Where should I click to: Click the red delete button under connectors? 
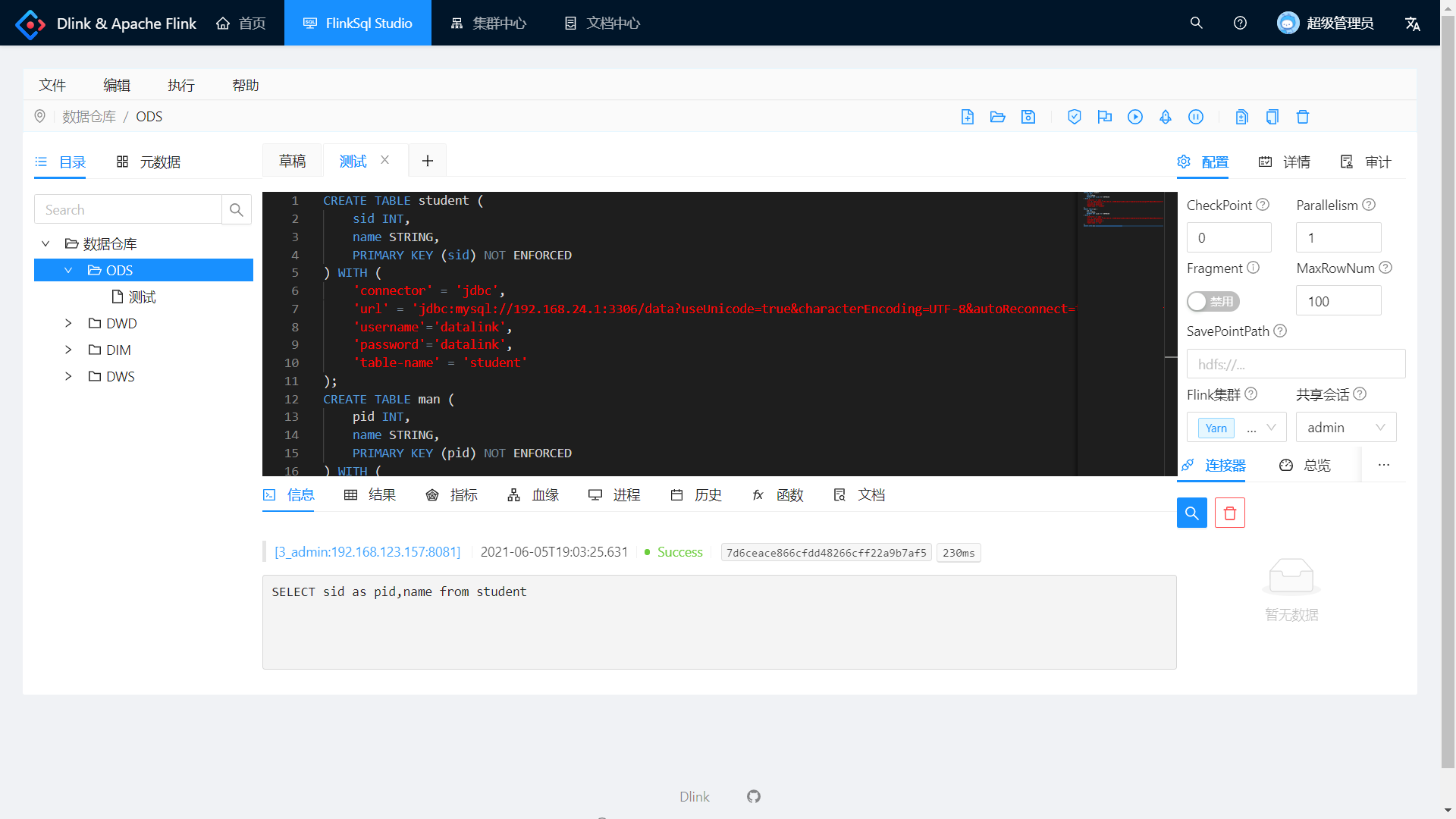pyautogui.click(x=1230, y=513)
